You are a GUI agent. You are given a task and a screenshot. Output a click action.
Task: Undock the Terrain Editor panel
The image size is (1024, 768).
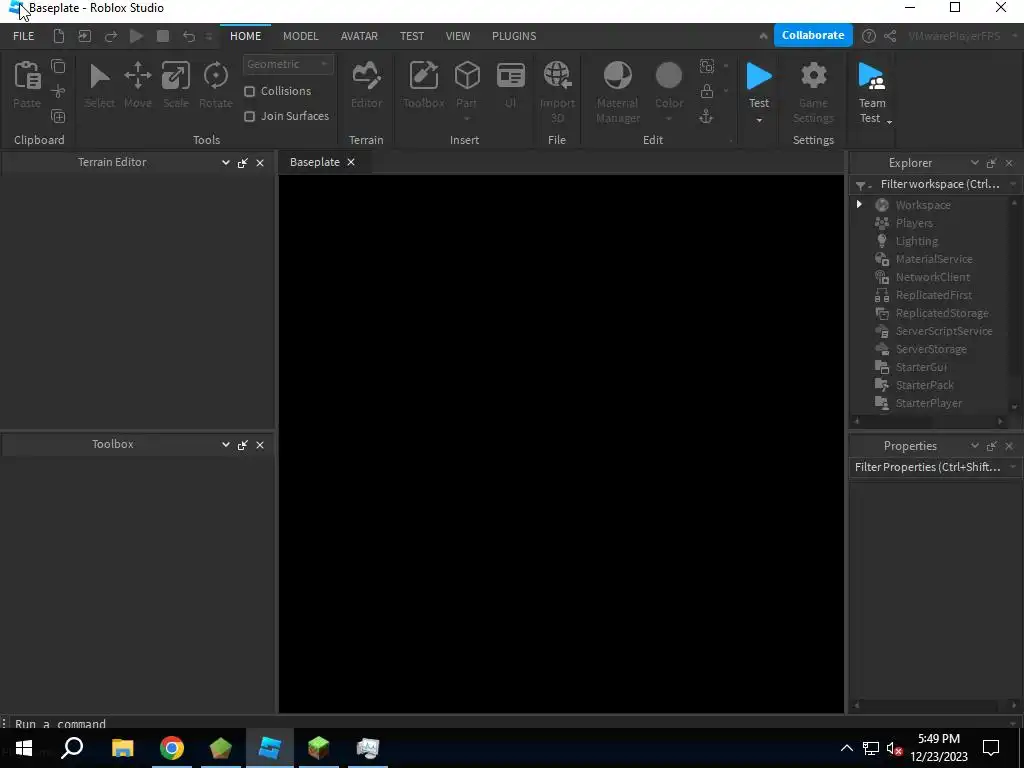(x=242, y=163)
